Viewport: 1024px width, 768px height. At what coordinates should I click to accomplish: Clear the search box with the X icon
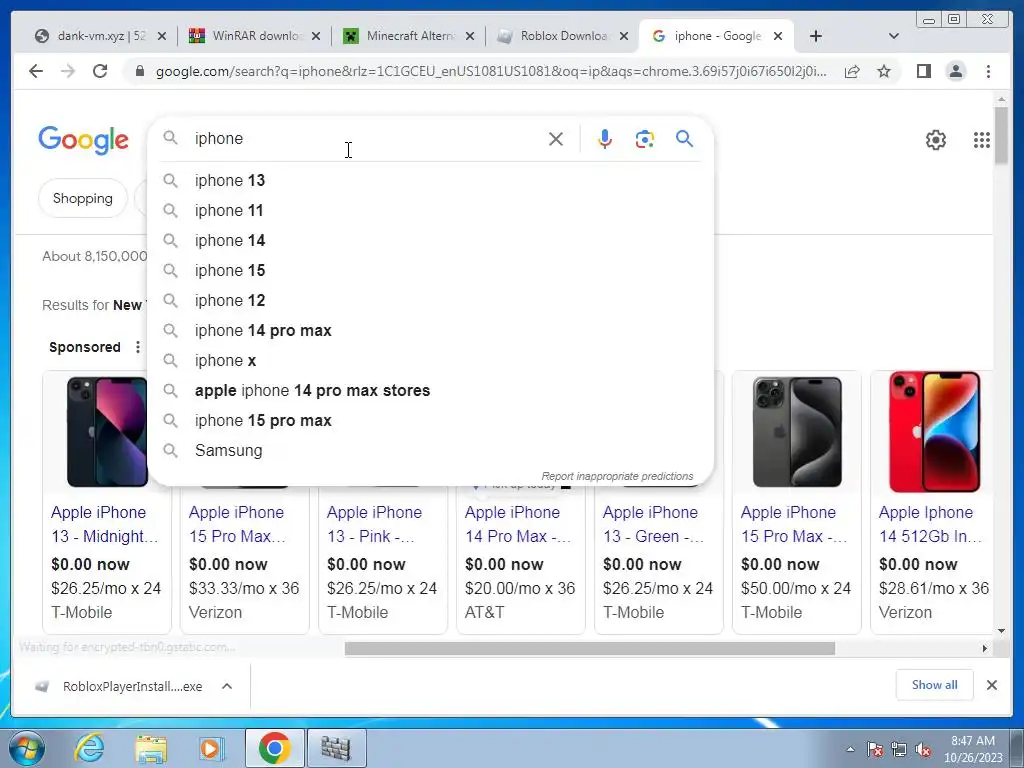point(556,138)
